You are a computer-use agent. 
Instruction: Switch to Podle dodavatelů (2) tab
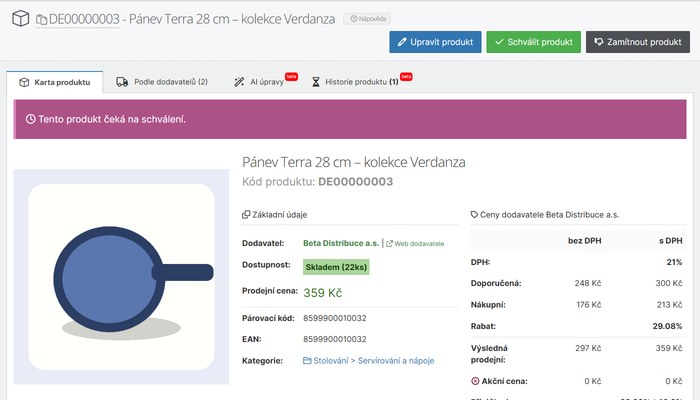click(x=162, y=82)
